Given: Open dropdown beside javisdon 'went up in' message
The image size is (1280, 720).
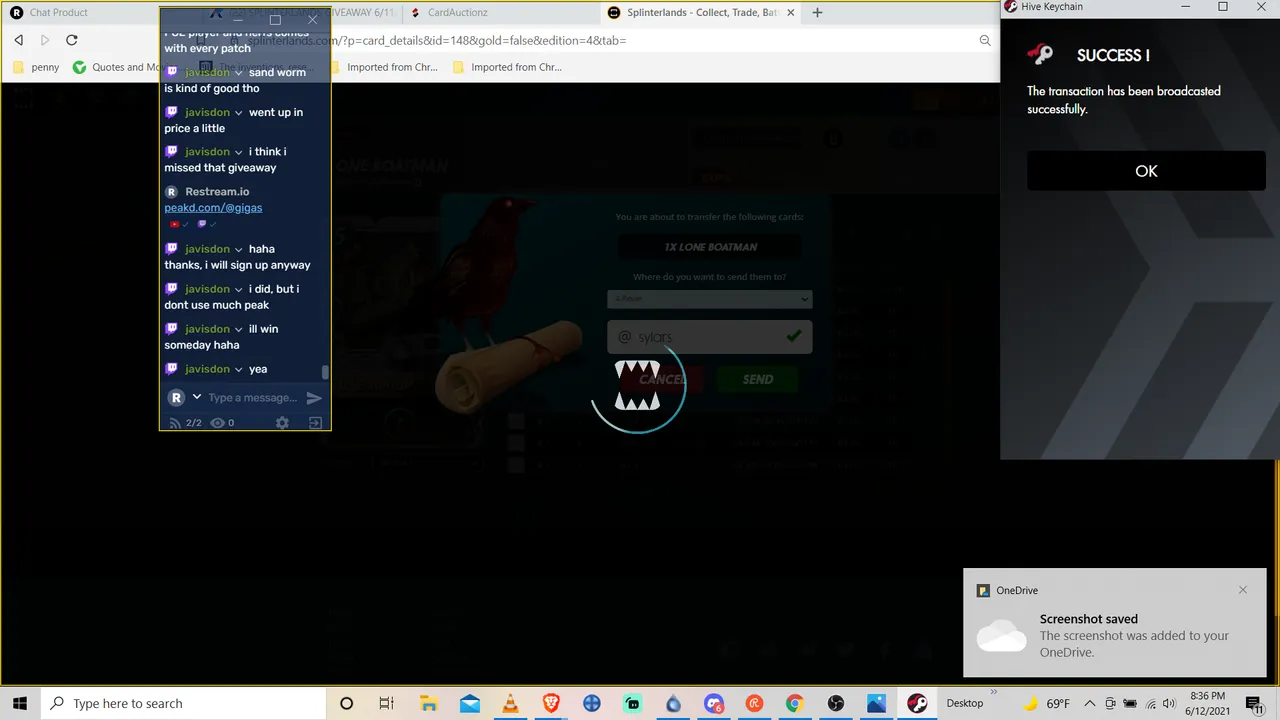Looking at the screenshot, I should [x=238, y=113].
